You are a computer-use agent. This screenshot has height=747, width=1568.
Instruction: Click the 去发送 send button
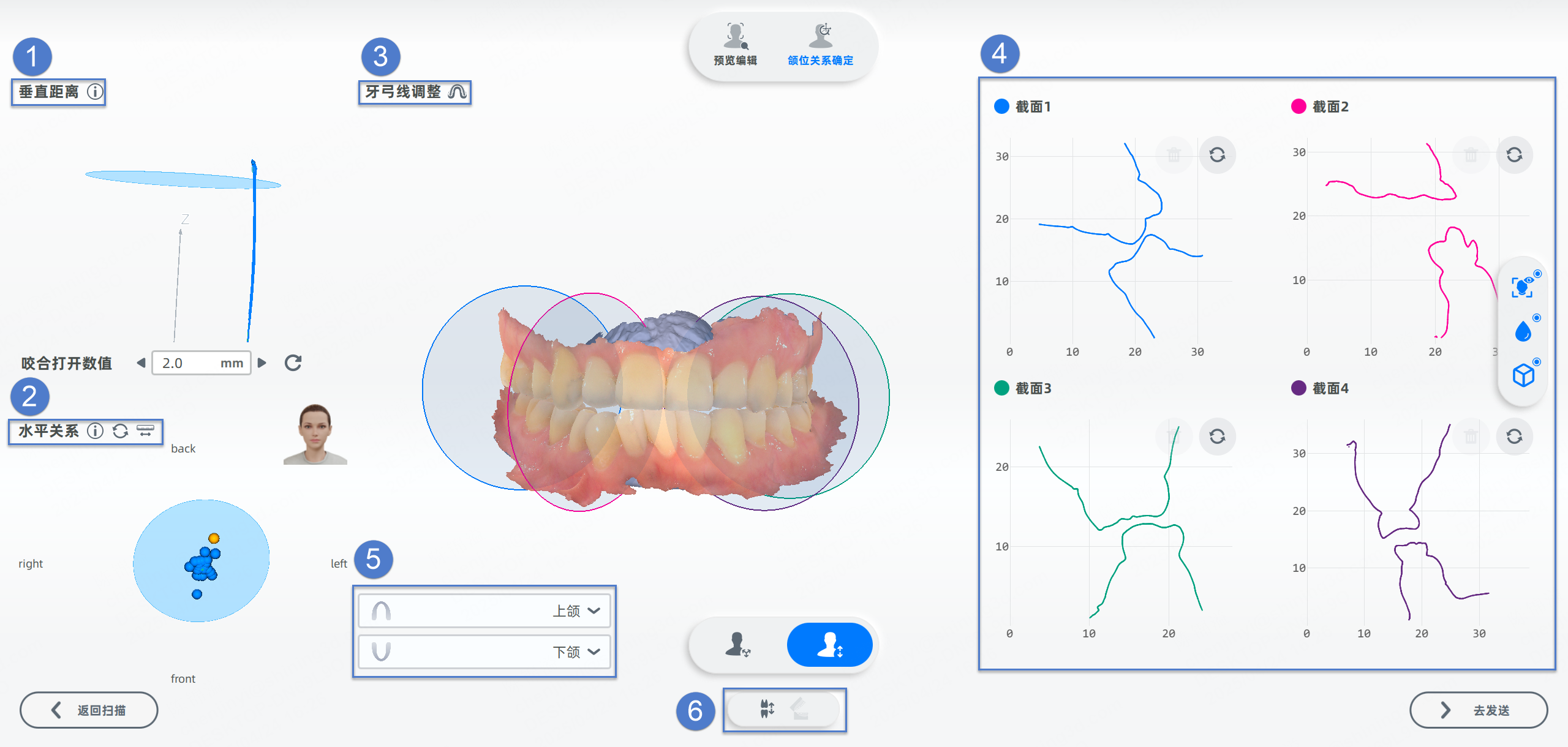(1479, 710)
